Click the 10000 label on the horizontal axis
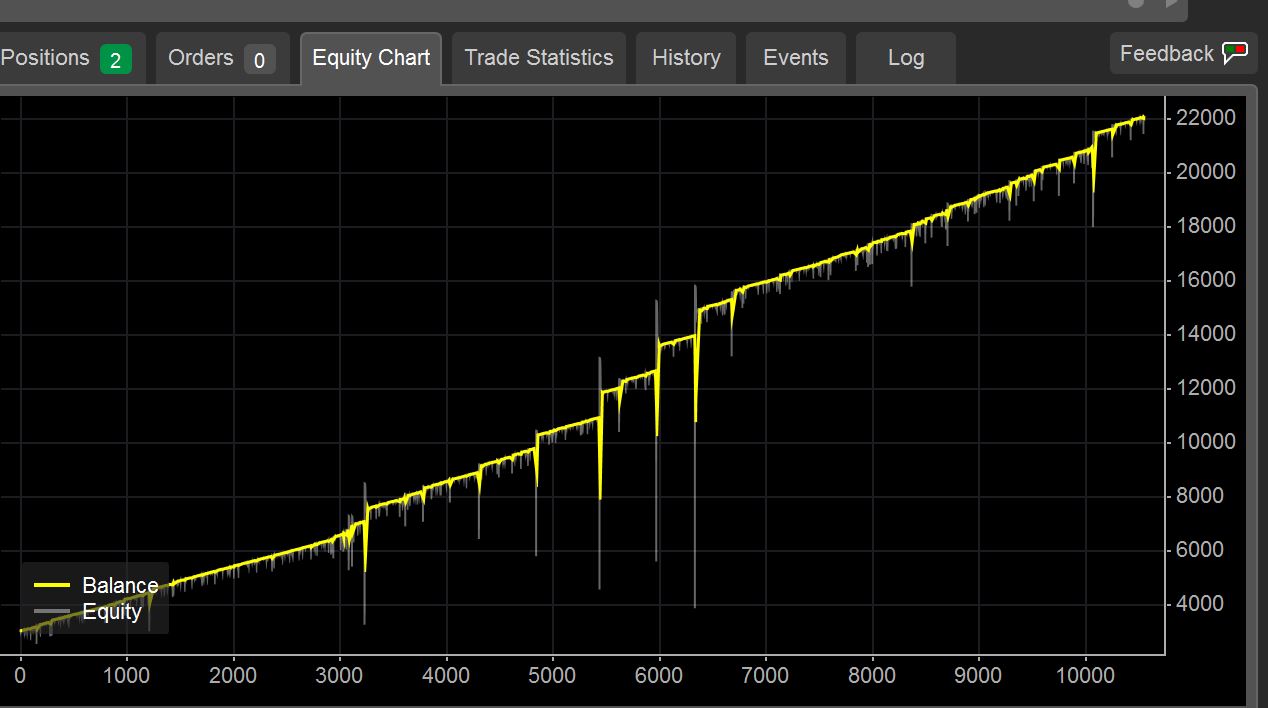 1085,676
